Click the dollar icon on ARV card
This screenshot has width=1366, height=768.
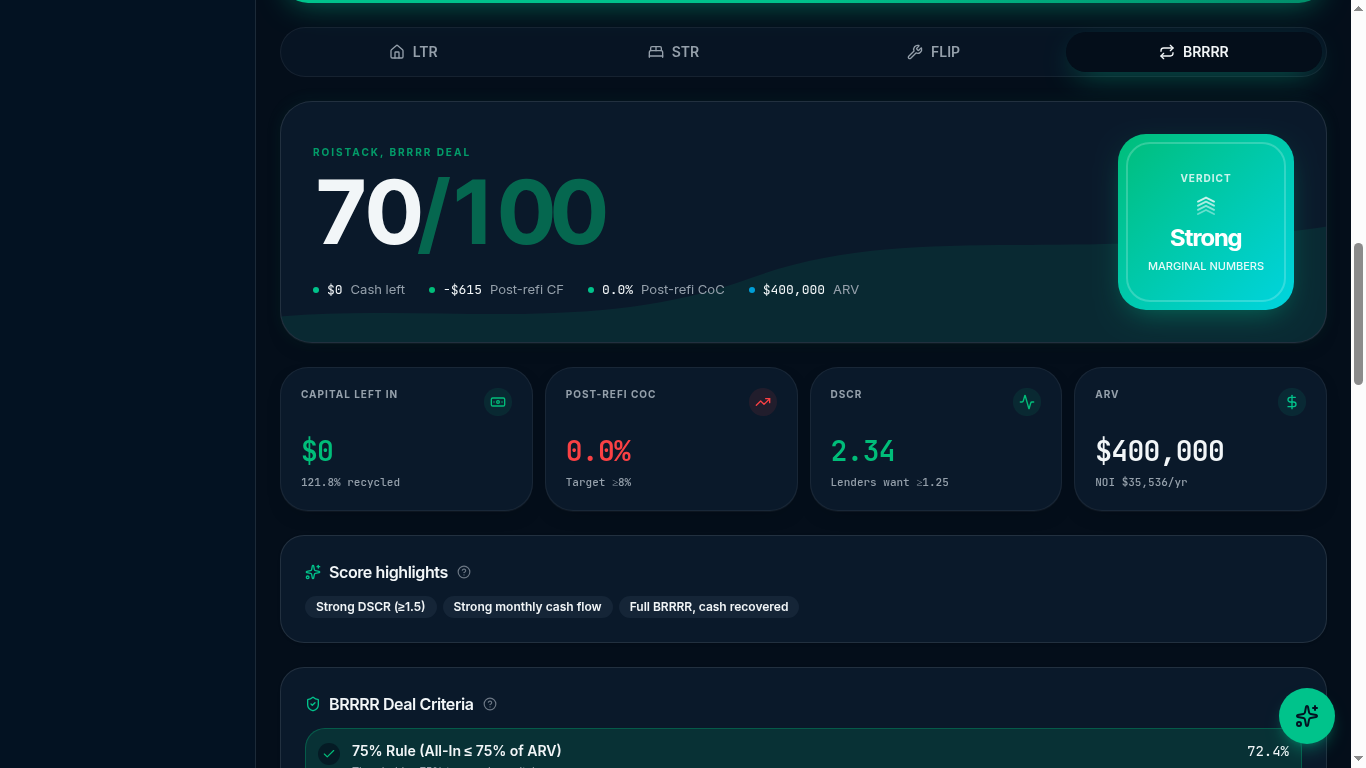point(1292,402)
